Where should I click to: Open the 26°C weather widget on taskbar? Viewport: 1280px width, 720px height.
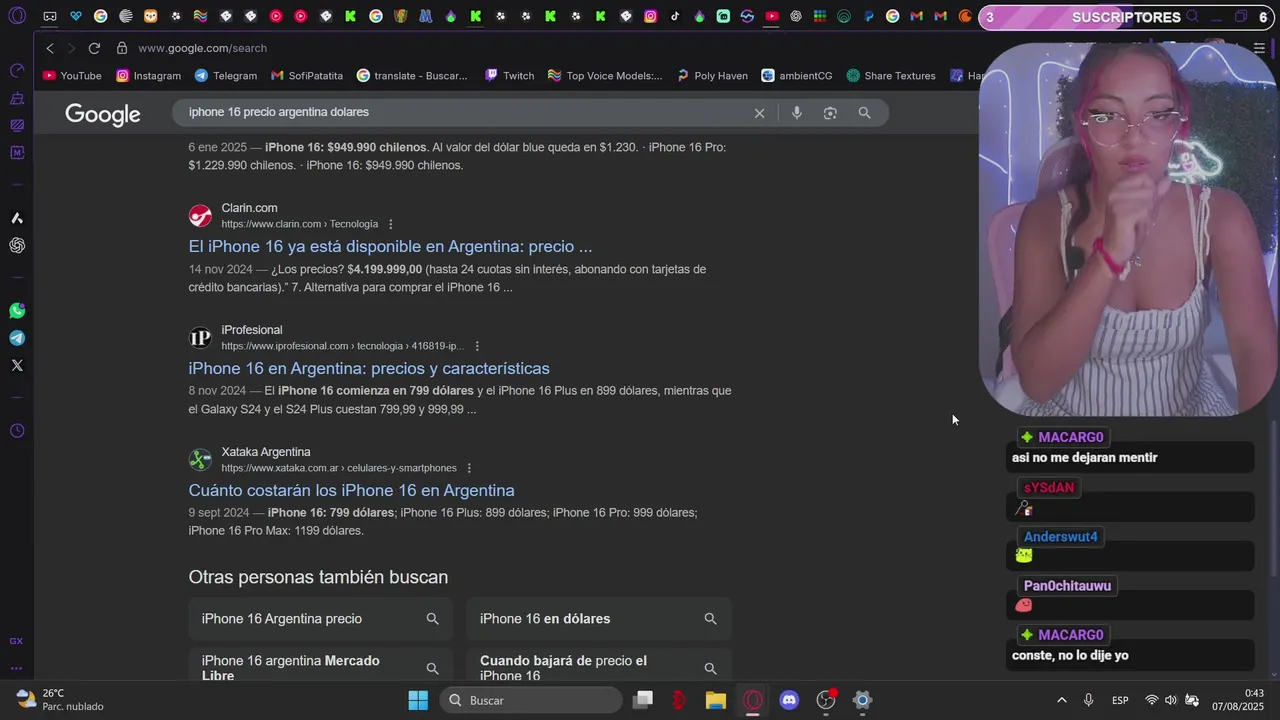click(x=60, y=700)
